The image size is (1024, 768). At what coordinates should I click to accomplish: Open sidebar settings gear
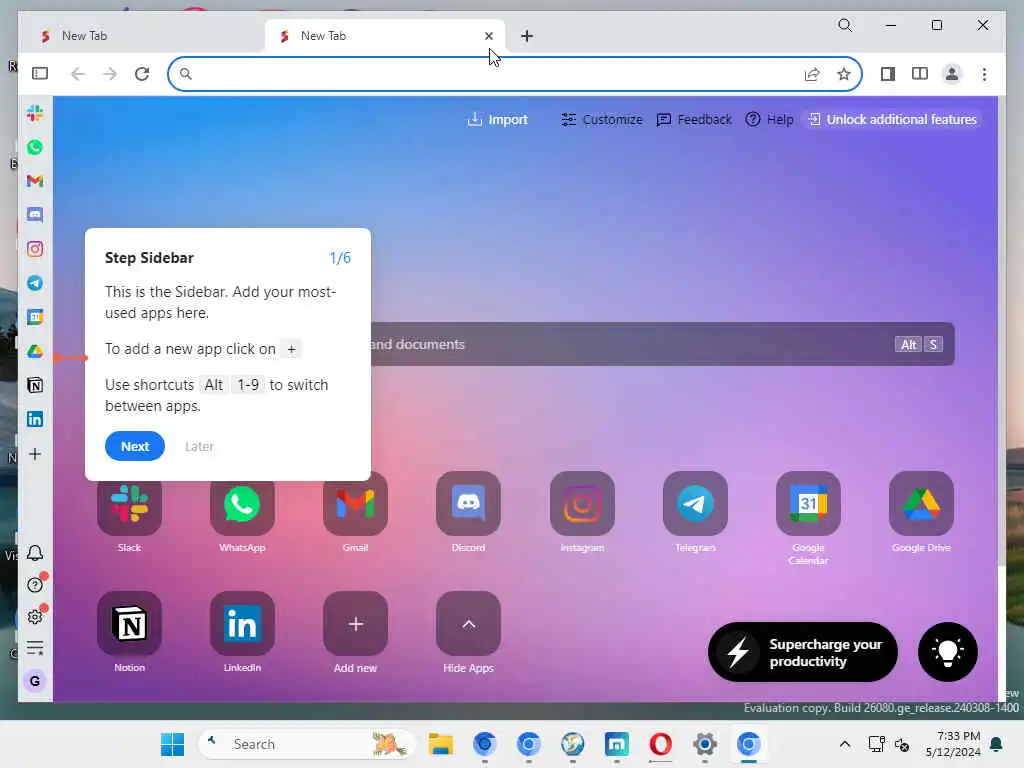click(35, 616)
